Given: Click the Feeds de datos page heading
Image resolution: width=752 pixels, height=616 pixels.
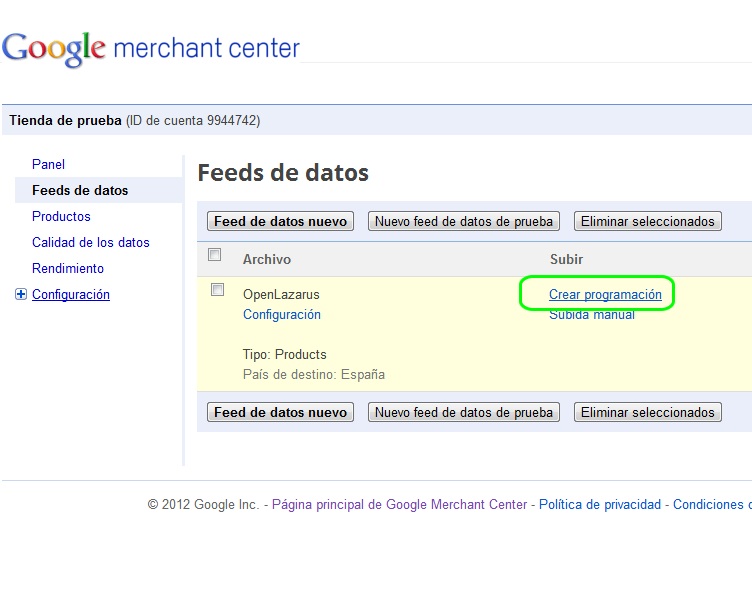Looking at the screenshot, I should point(283,173).
